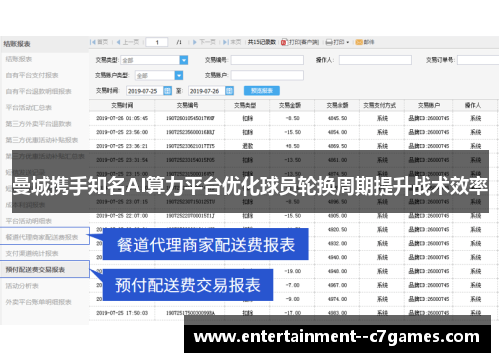Open 自有平台退款明细报表 in sidebar
The image size is (500, 362).
click(x=38, y=91)
